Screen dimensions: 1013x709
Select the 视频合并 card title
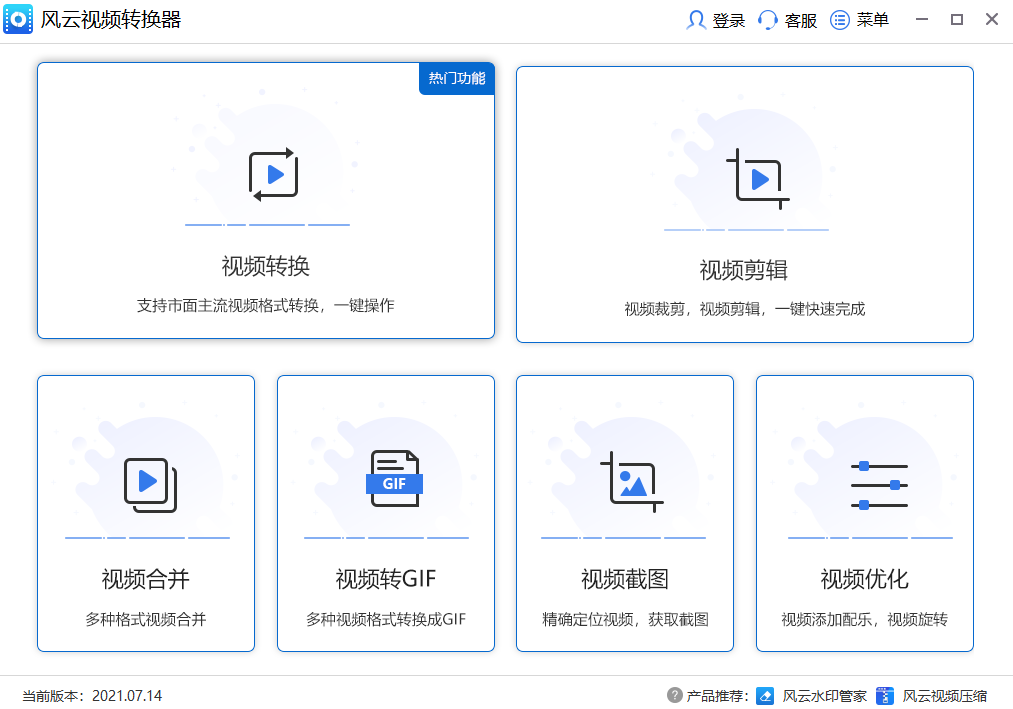[x=145, y=578]
